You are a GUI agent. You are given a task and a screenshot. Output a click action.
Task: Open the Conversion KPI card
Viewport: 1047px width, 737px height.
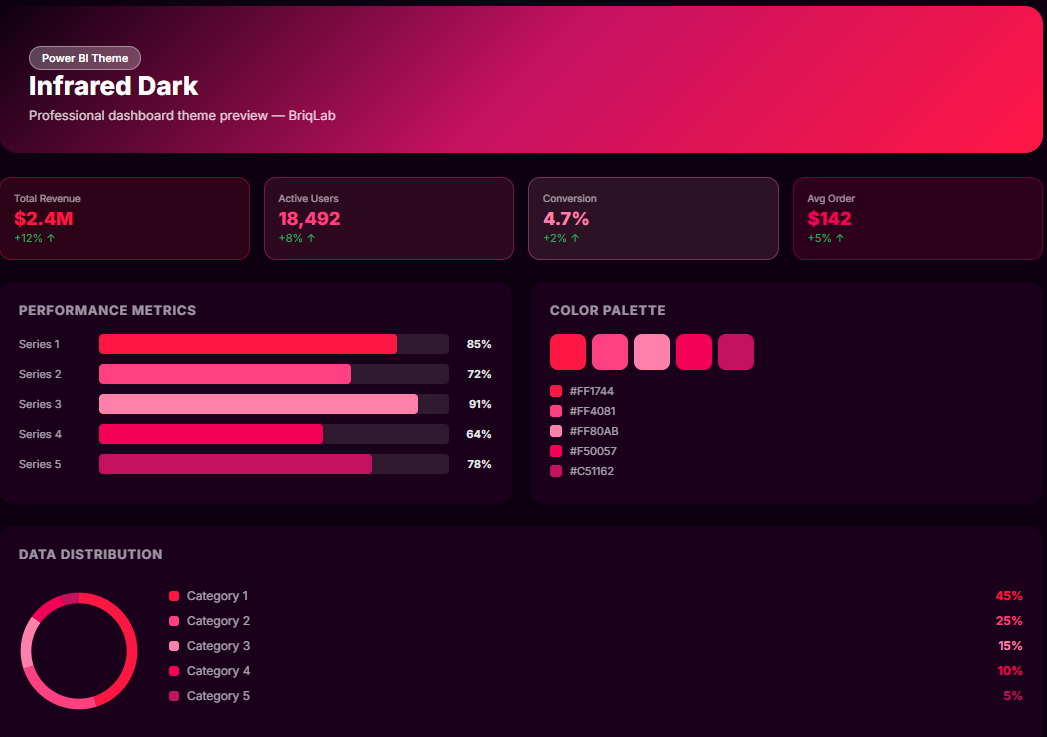(653, 218)
